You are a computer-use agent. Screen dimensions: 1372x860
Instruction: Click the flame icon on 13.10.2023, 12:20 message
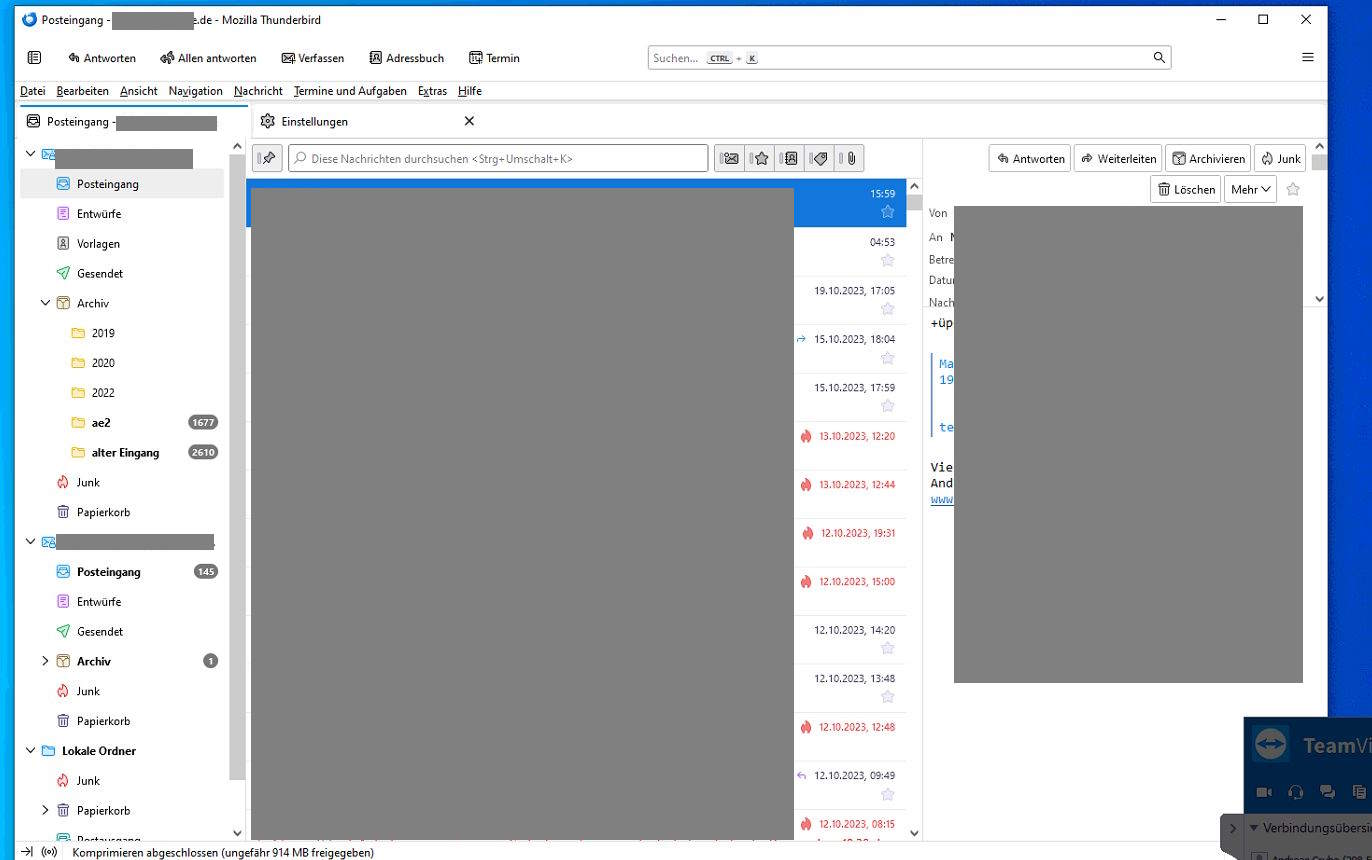[x=806, y=436]
